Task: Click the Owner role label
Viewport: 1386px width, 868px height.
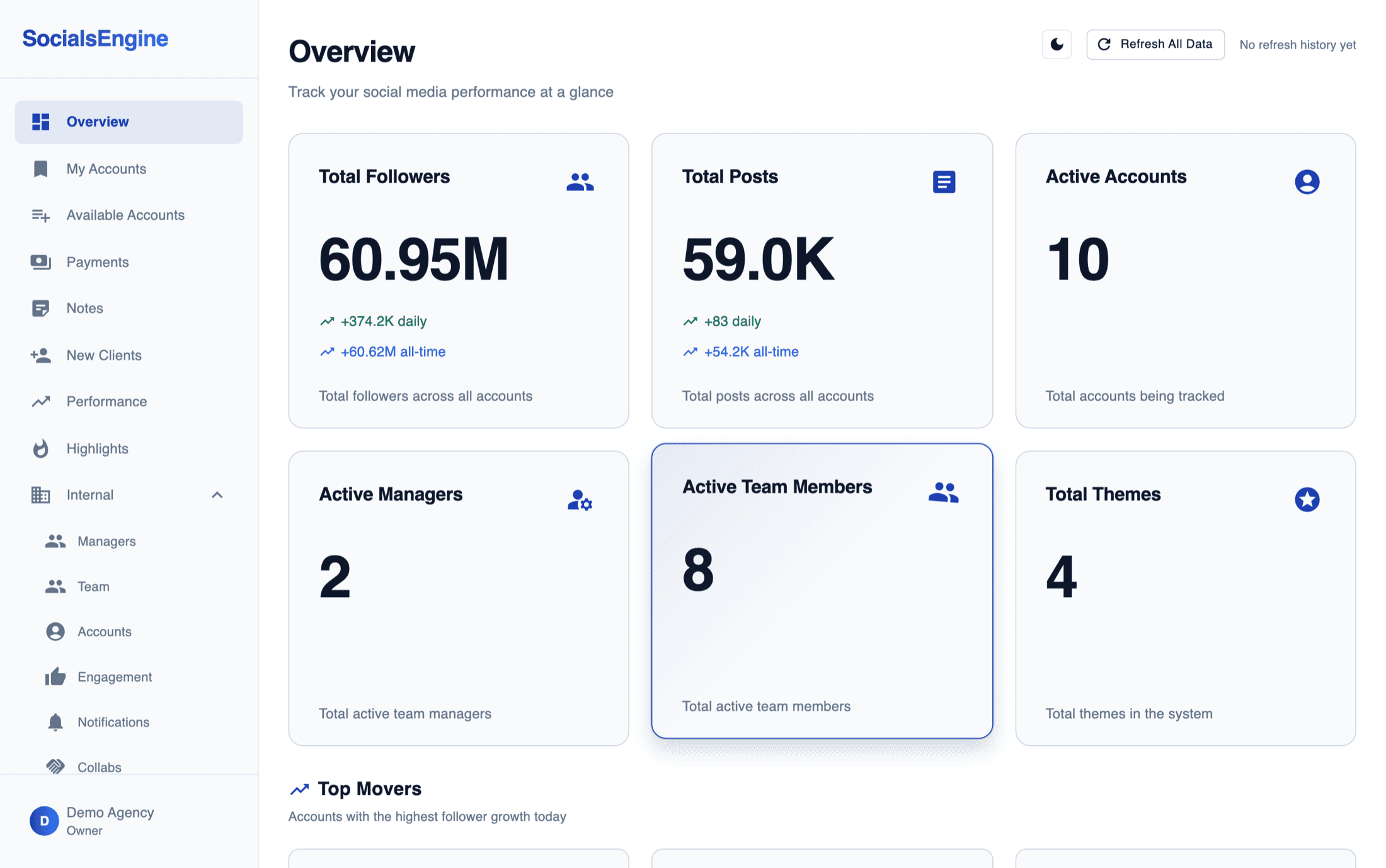Action: 84,831
